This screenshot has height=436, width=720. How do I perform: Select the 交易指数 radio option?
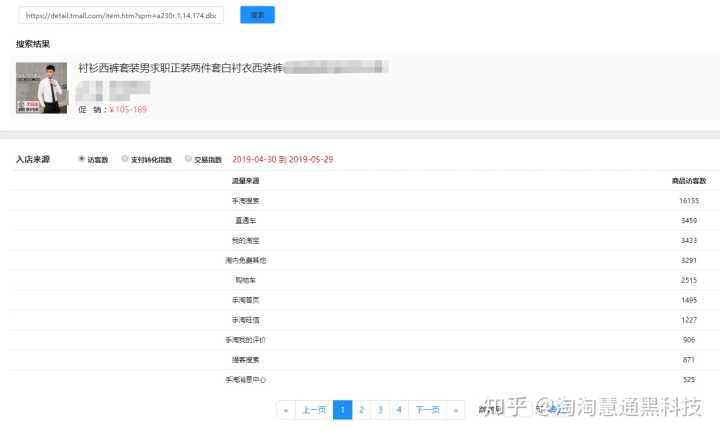coord(188,159)
